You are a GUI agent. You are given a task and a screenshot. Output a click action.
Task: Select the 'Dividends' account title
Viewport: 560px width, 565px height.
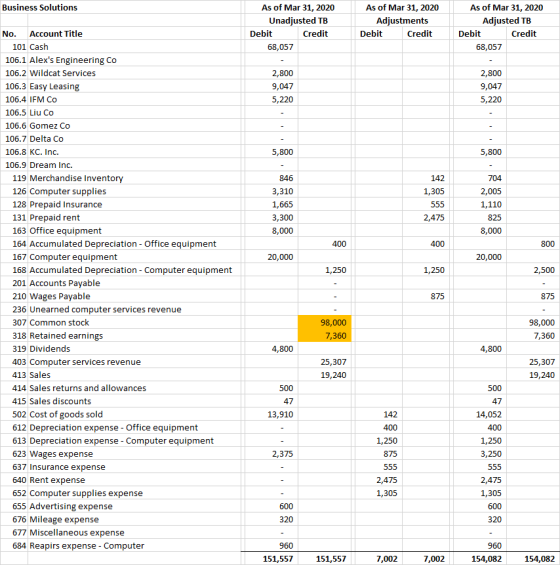pos(50,349)
